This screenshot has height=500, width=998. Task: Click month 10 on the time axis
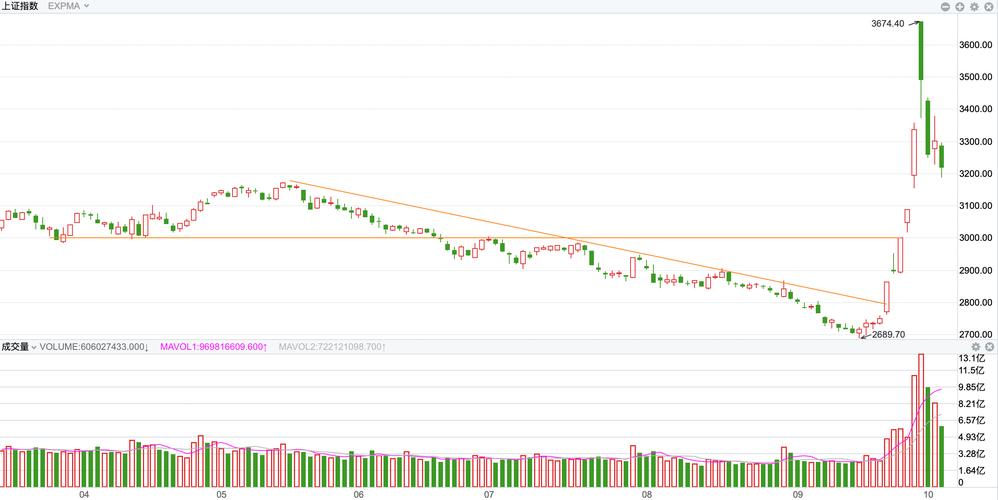(x=929, y=494)
